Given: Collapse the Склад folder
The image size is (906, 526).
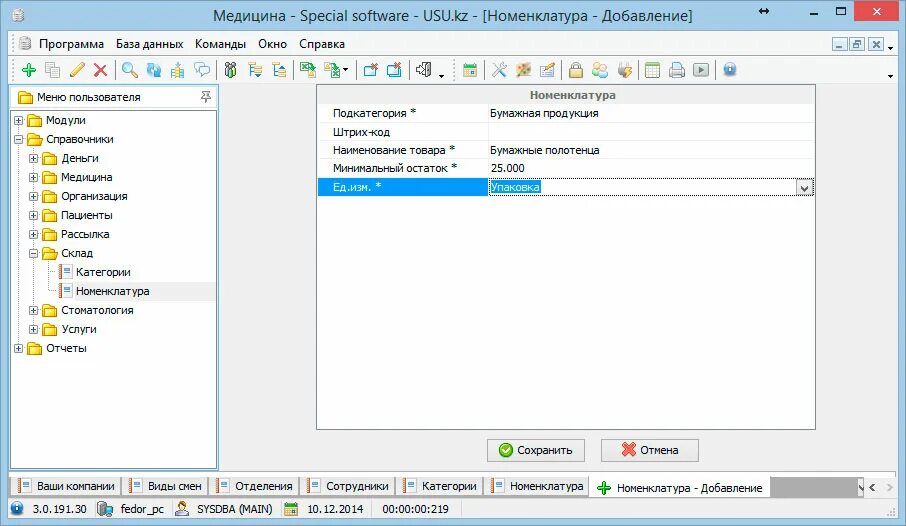Looking at the screenshot, I should [34, 253].
